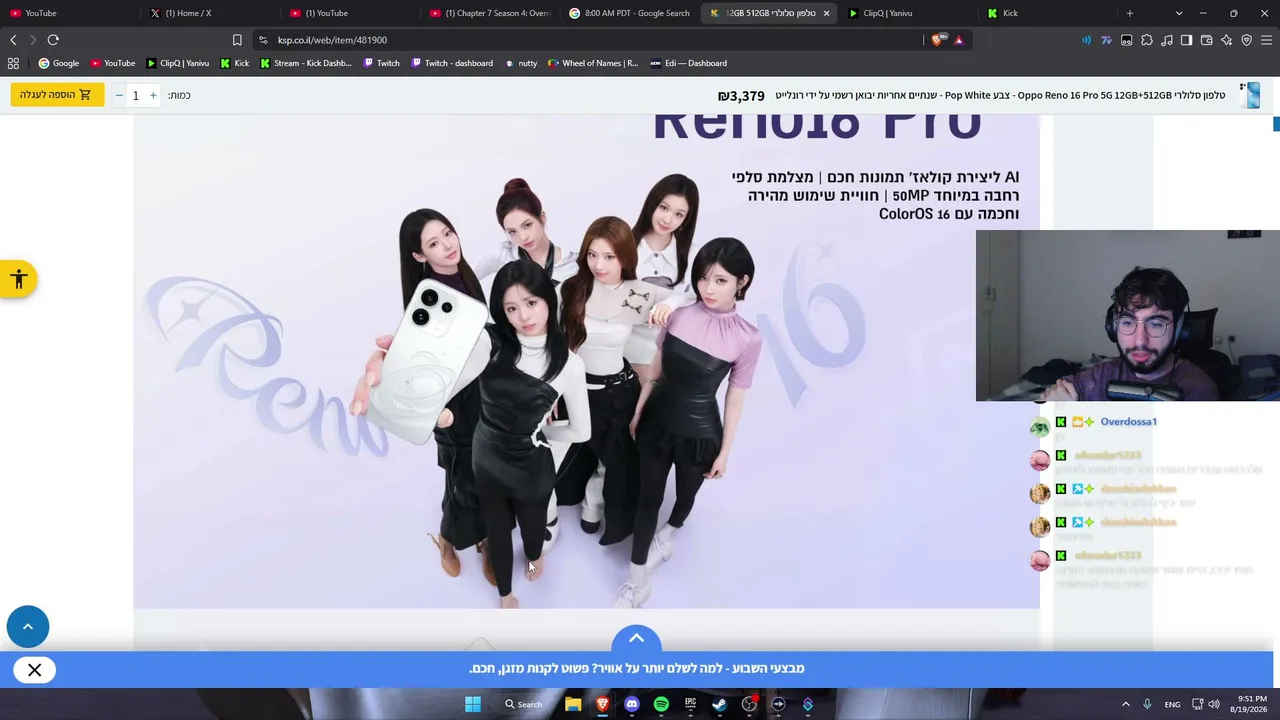The height and width of the screenshot is (720, 1280).
Task: Open Discord from the taskbar
Action: pos(632,704)
